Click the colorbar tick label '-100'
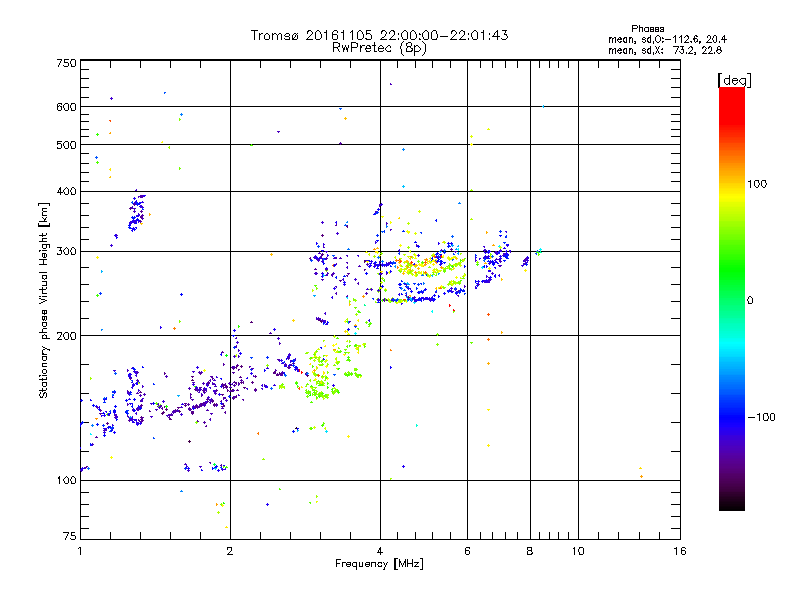Viewport: 800px width, 600px height. click(x=761, y=417)
